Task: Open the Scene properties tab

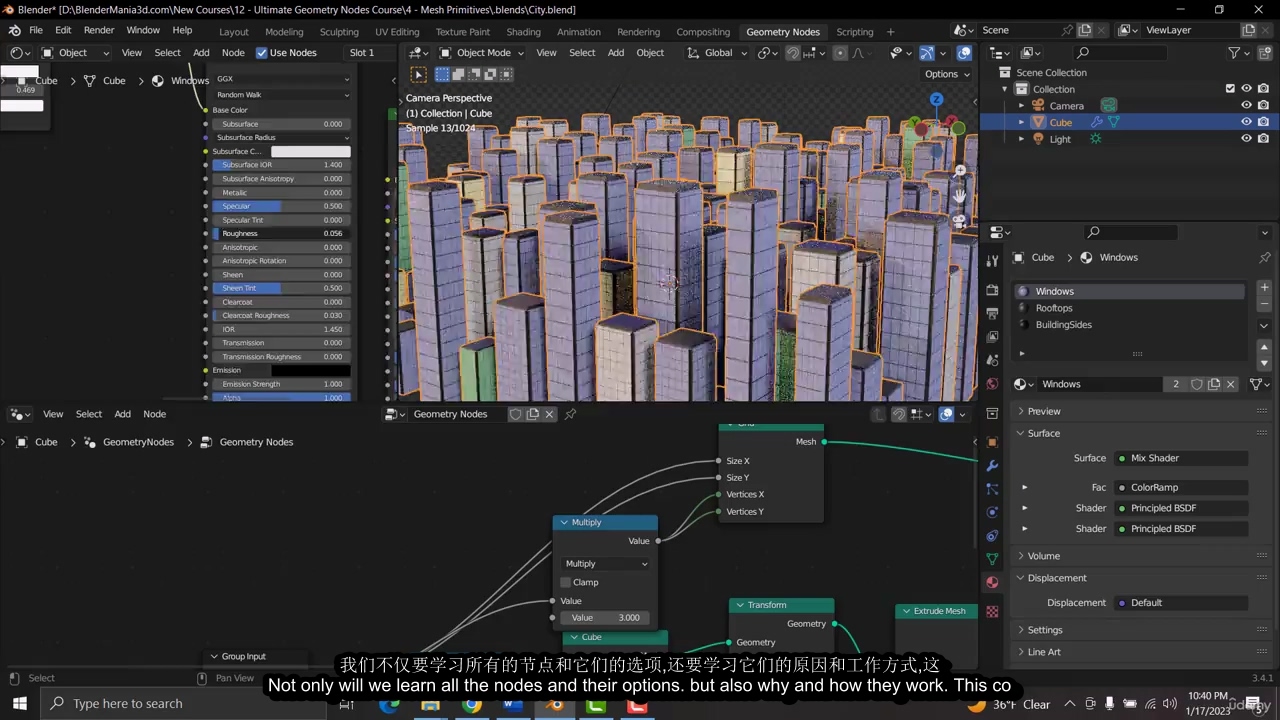Action: [x=992, y=360]
